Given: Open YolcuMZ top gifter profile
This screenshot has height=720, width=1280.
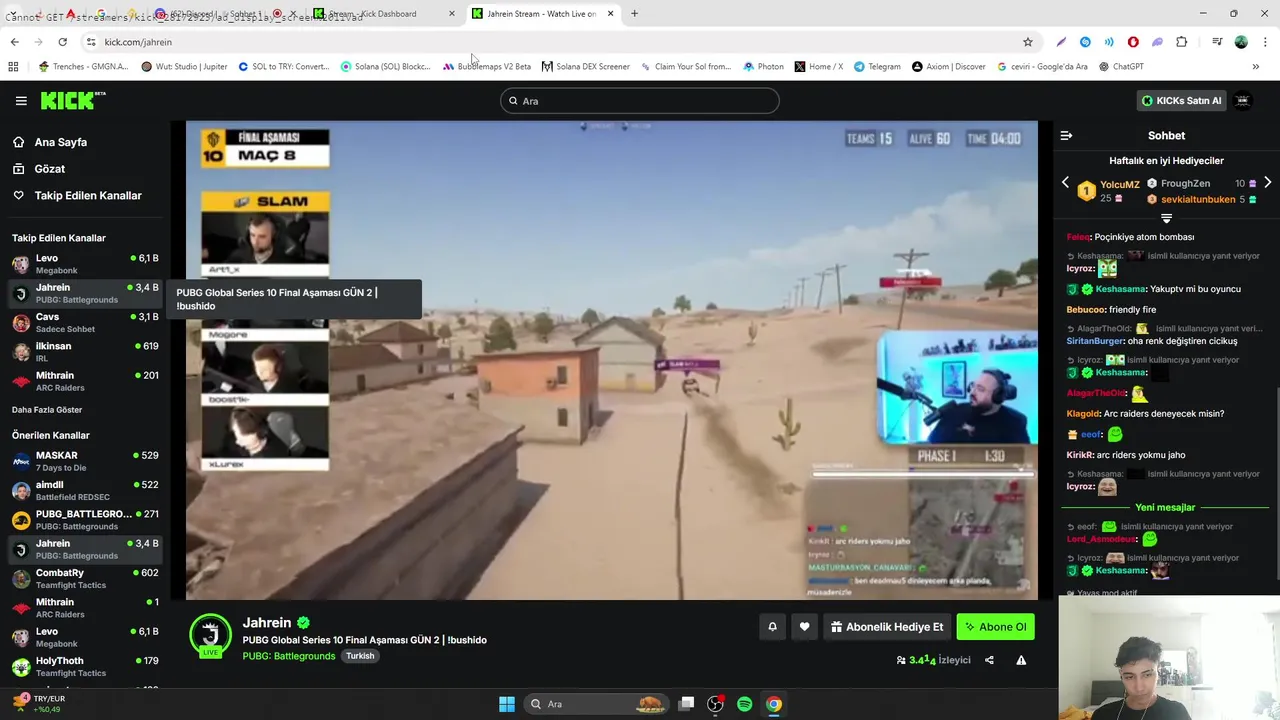Looking at the screenshot, I should tap(1119, 184).
